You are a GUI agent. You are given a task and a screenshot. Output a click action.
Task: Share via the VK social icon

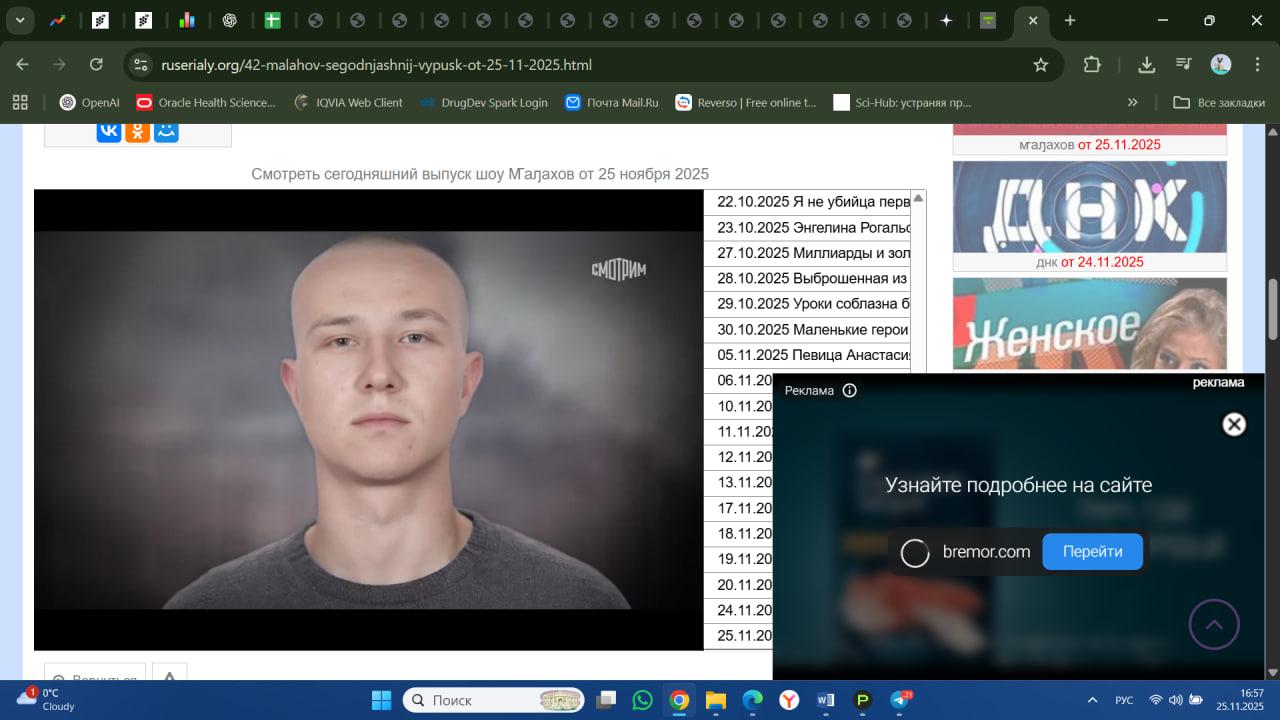coord(109,131)
